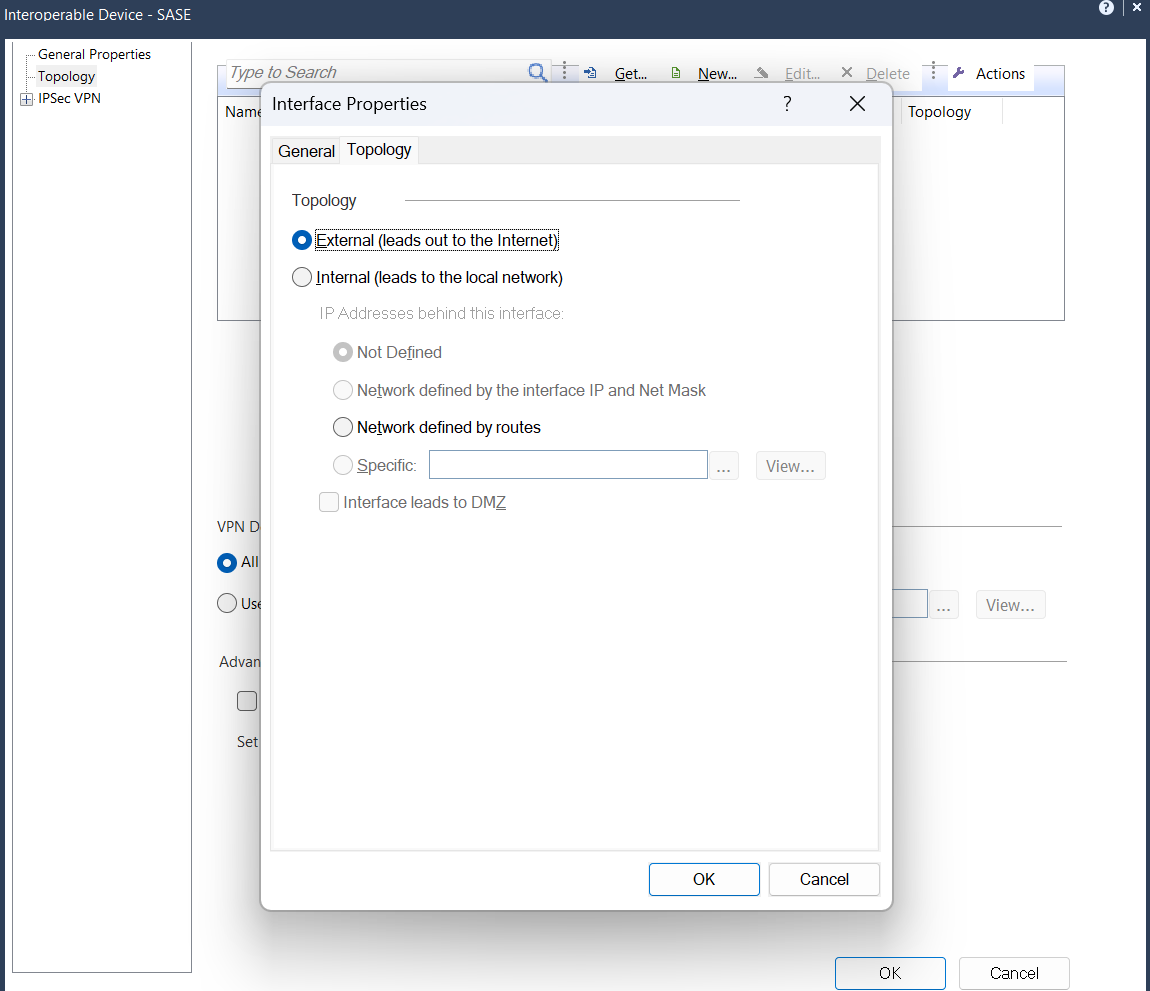This screenshot has height=991, width=1150.
Task: Click Cancel in Interface Properties dialog
Action: click(824, 879)
